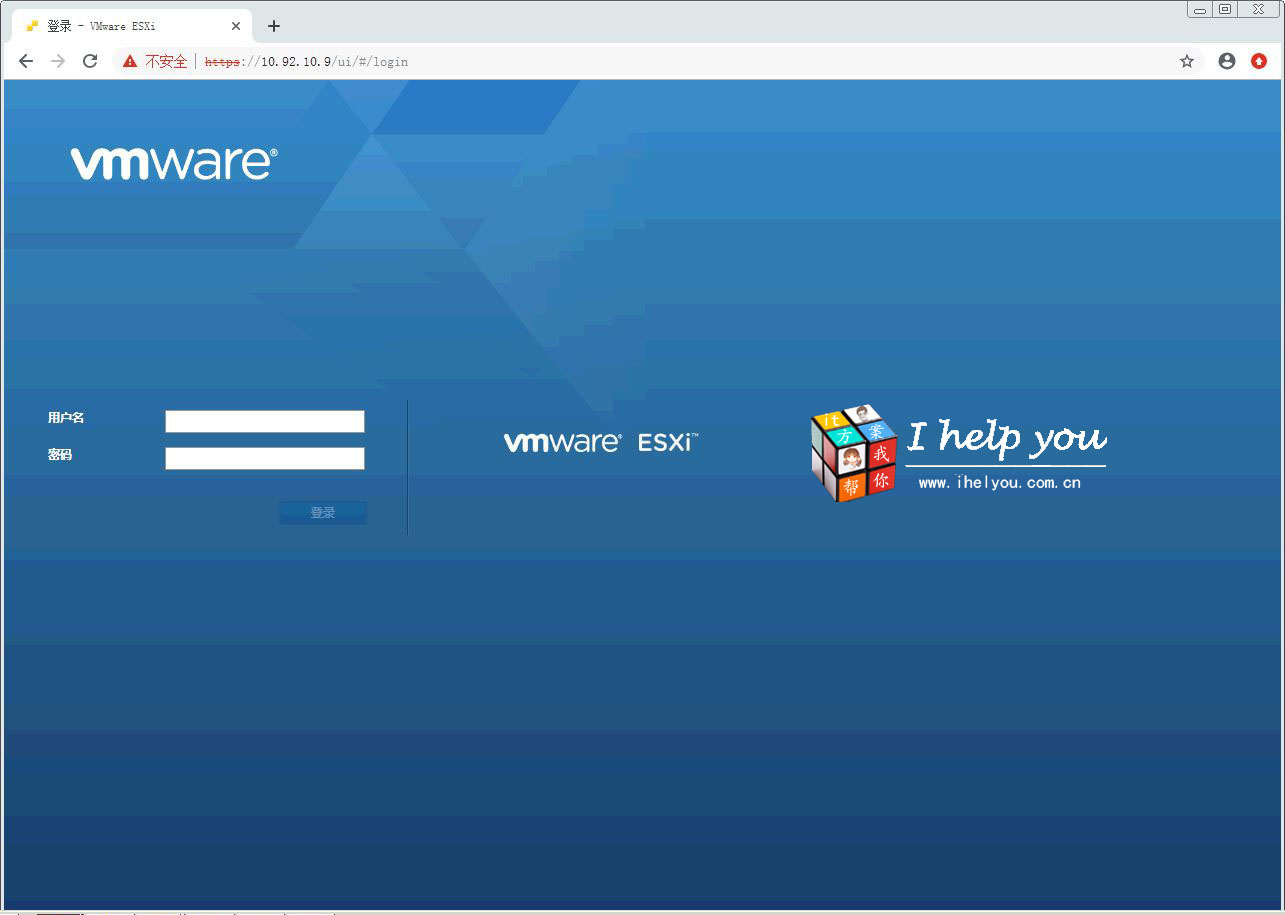Click the 登录 button
Viewport: 1285px width, 915px height.
pos(323,513)
